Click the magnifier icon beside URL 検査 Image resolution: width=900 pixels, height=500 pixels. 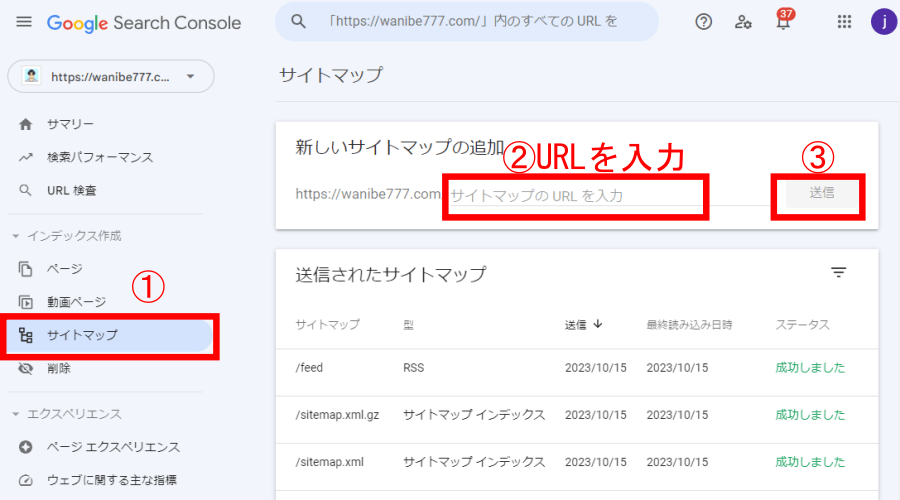coord(25,191)
